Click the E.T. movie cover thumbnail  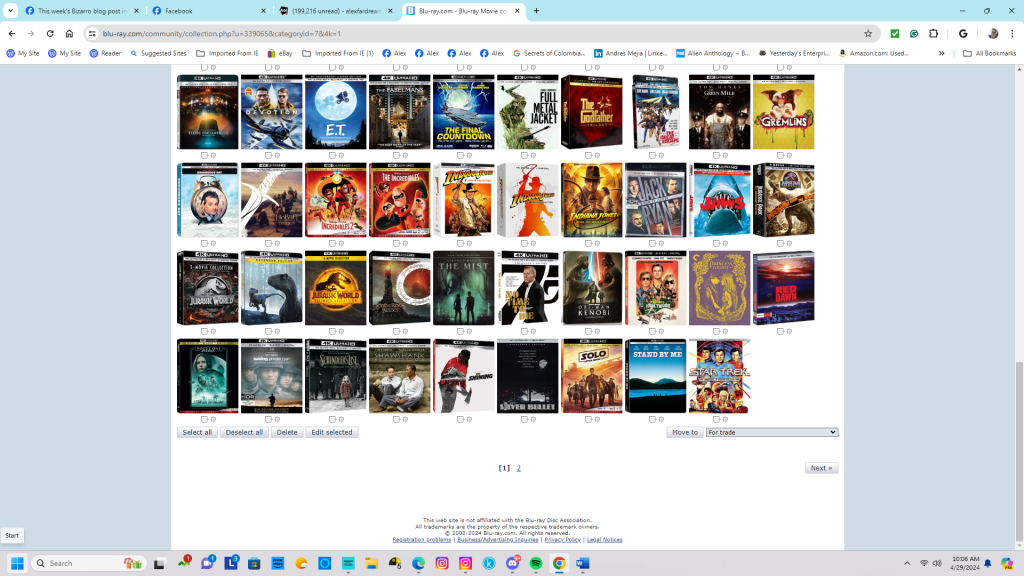click(x=335, y=112)
